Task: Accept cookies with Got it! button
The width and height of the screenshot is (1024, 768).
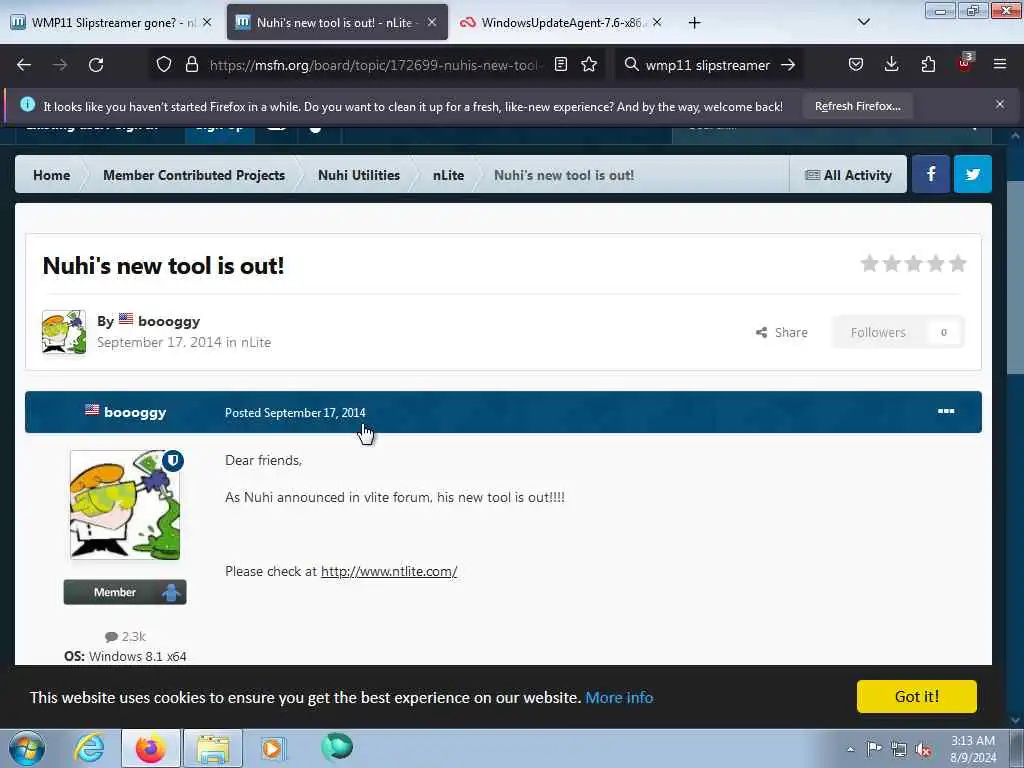Action: point(917,696)
